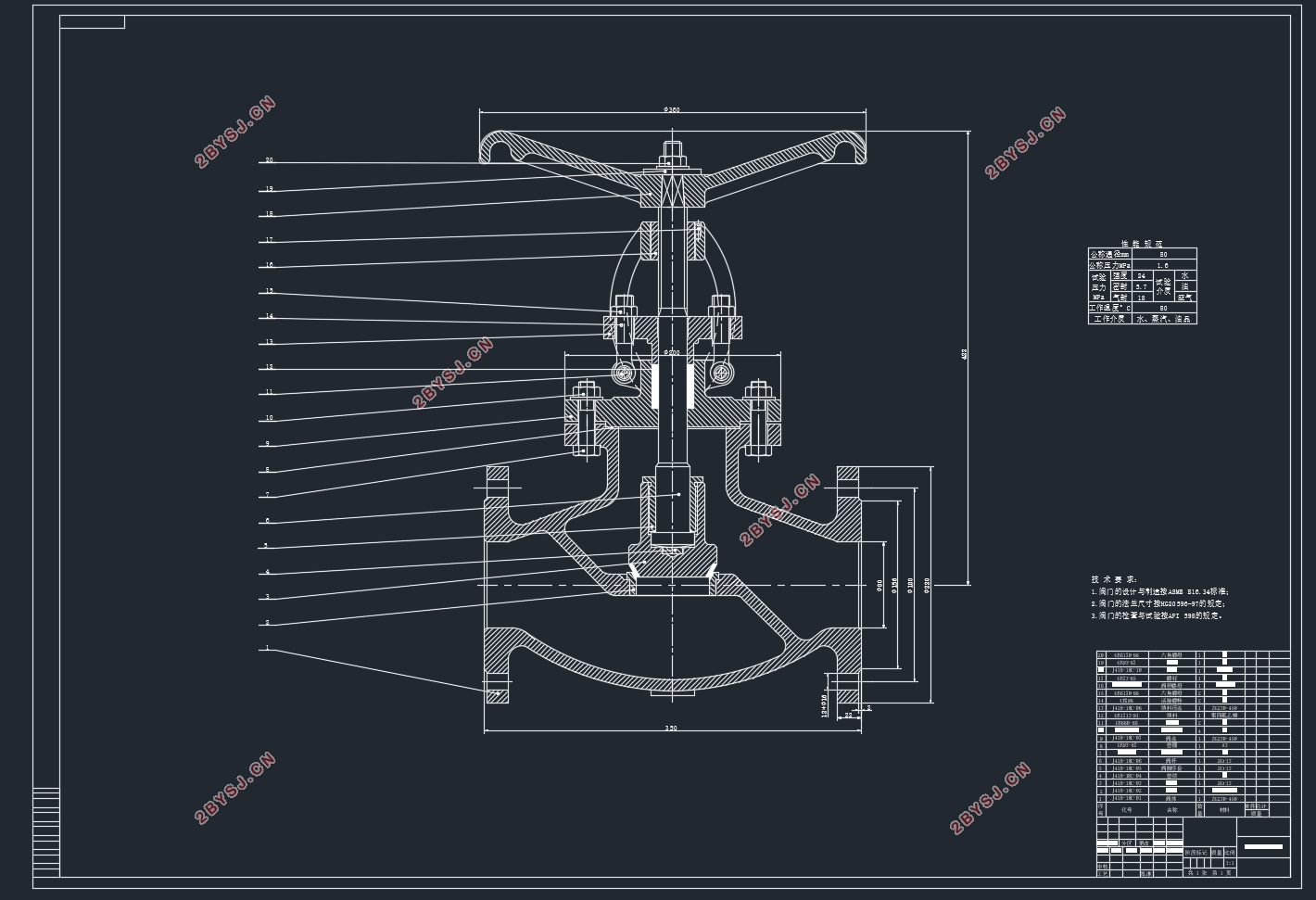The image size is (1316, 900).
Task: Select the 公称压力MPa label cell
Action: click(1110, 265)
